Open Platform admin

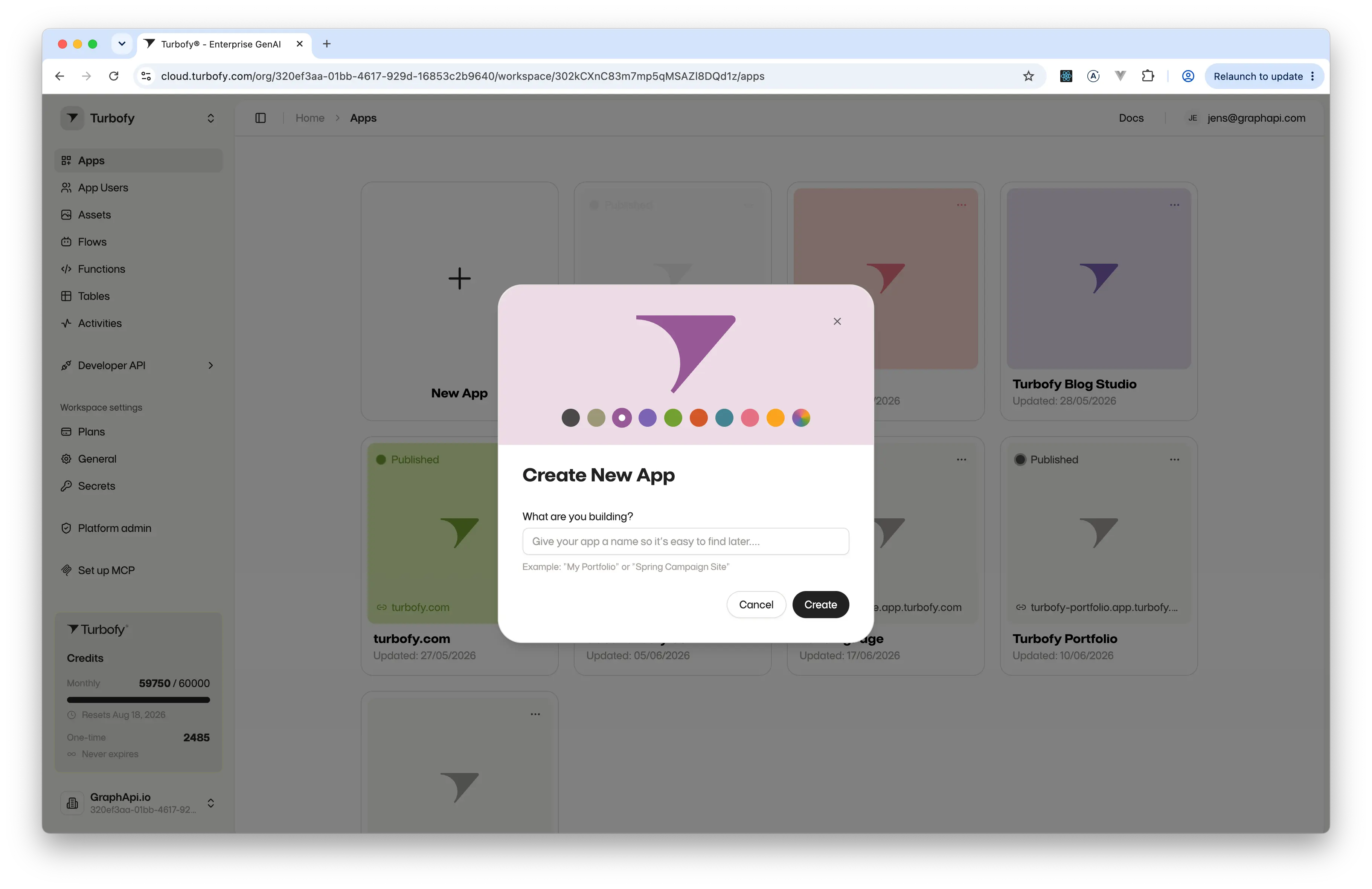(138, 528)
